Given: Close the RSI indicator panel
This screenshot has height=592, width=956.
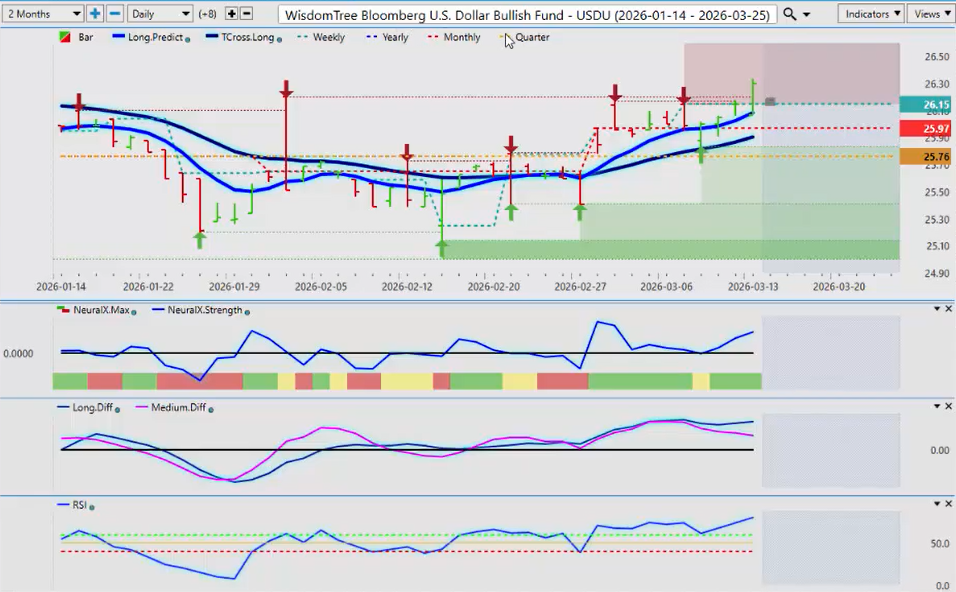Looking at the screenshot, I should pyautogui.click(x=948, y=505).
